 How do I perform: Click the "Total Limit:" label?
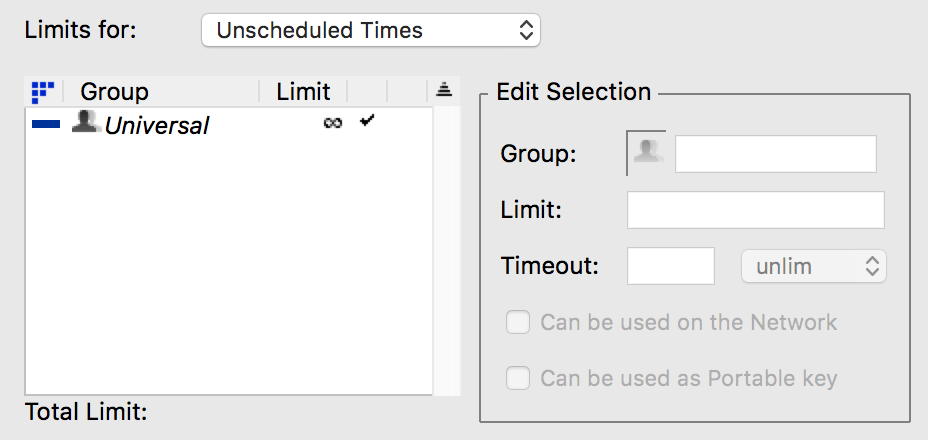[86, 411]
